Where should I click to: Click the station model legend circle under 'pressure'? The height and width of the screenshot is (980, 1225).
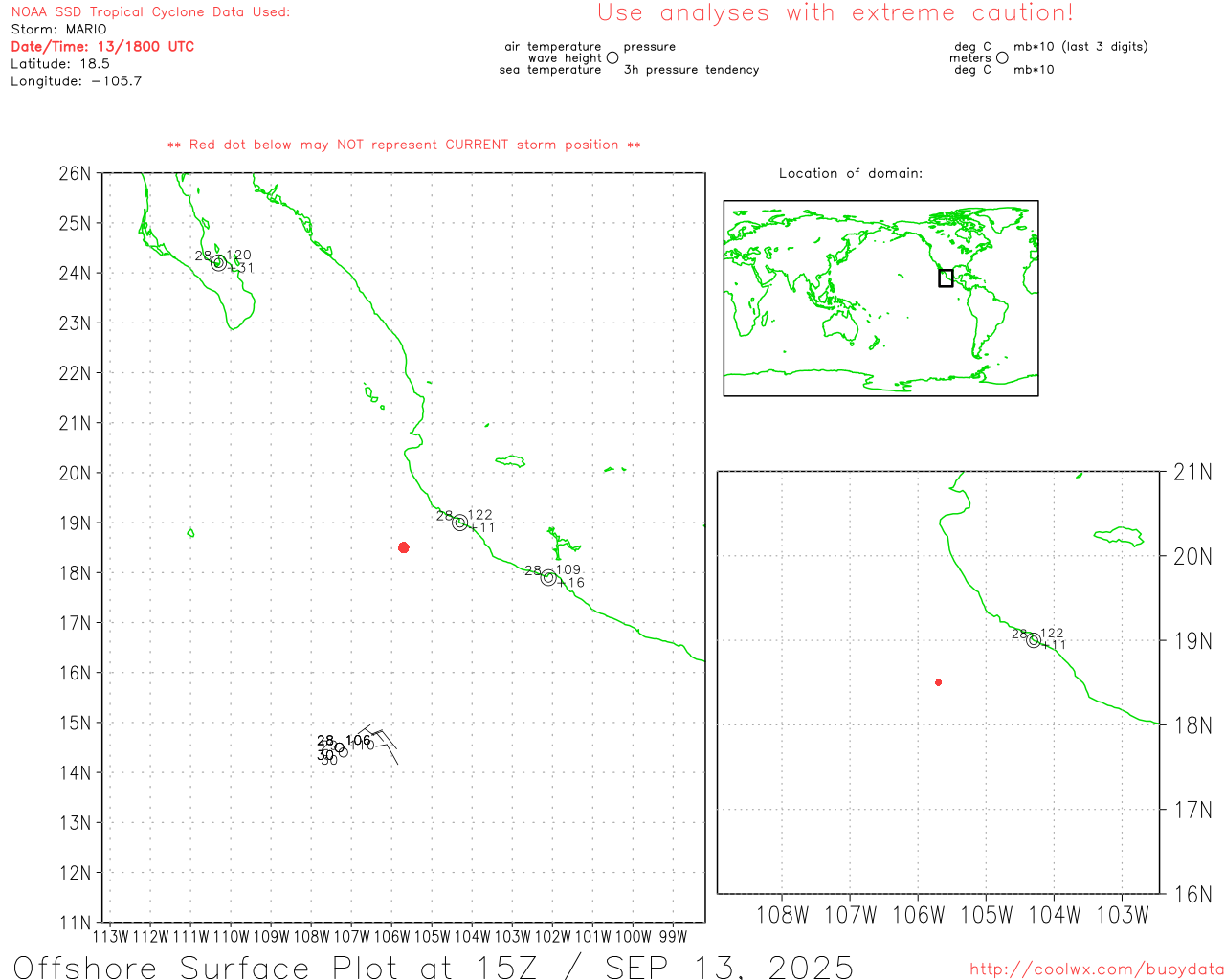(x=612, y=58)
